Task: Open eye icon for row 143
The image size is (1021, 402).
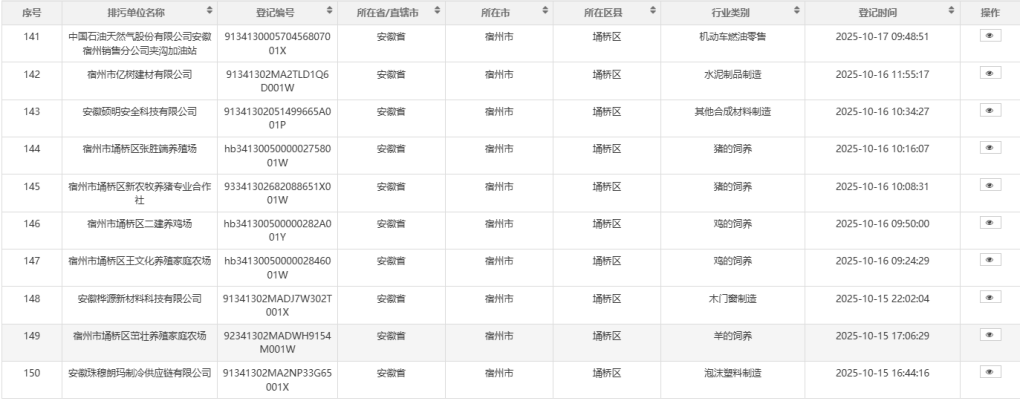Action: click(990, 110)
